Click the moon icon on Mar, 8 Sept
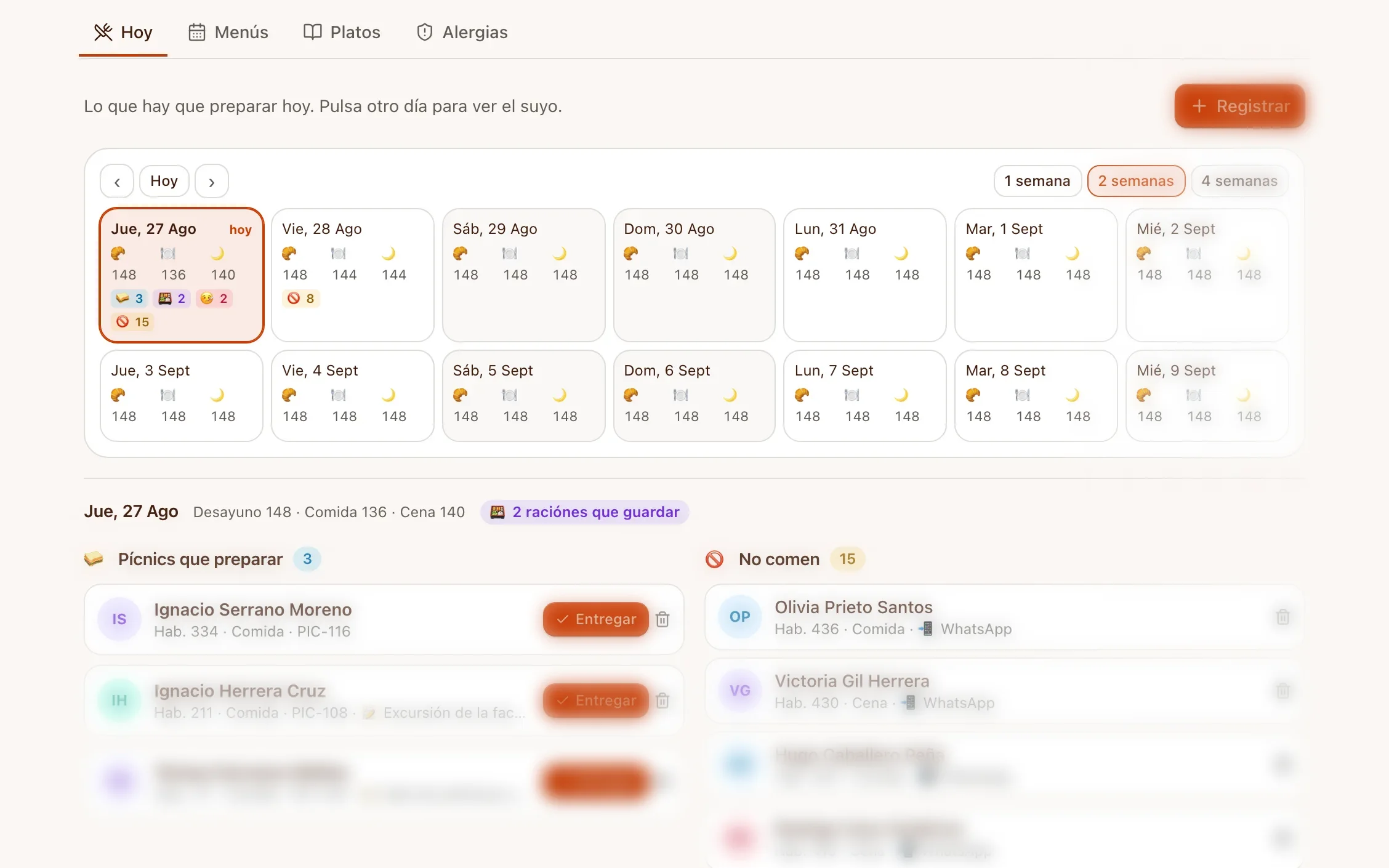 pos(1073,395)
